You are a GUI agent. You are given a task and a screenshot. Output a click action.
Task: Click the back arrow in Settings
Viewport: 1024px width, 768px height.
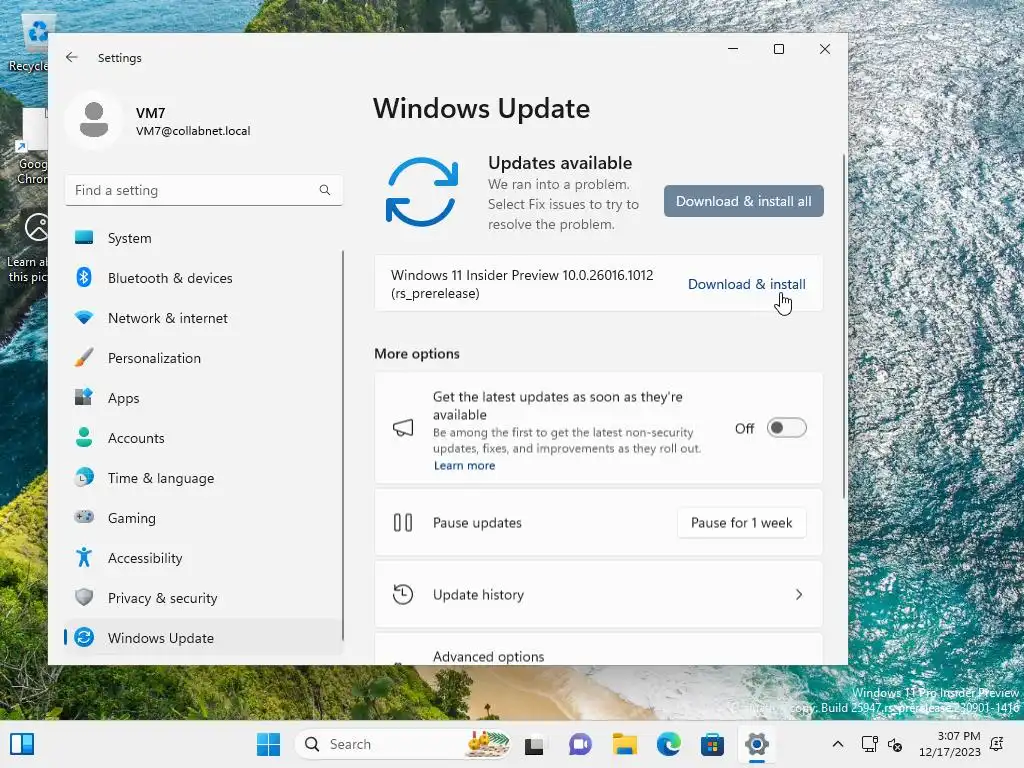pyautogui.click(x=72, y=57)
